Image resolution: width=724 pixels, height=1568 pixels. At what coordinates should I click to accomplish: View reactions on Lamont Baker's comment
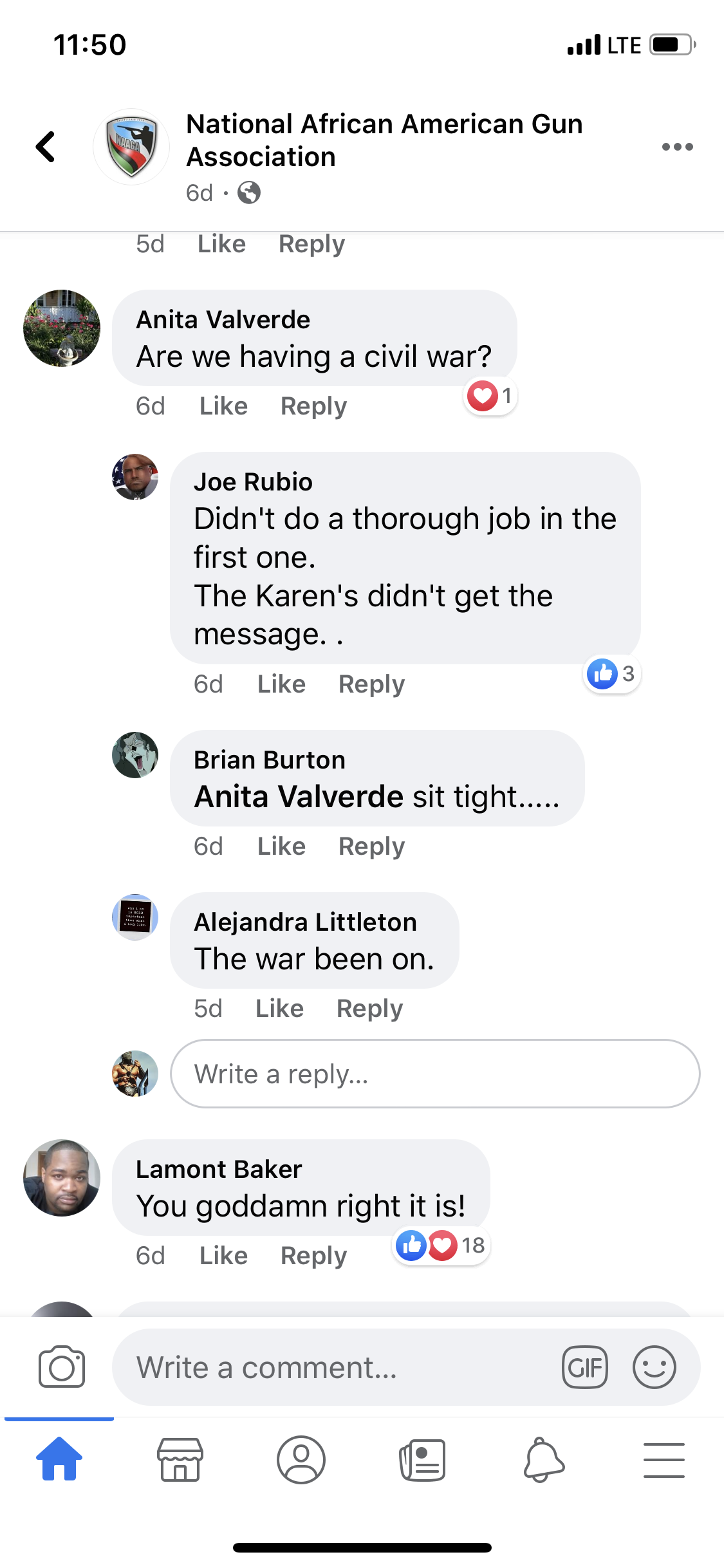(x=441, y=1246)
